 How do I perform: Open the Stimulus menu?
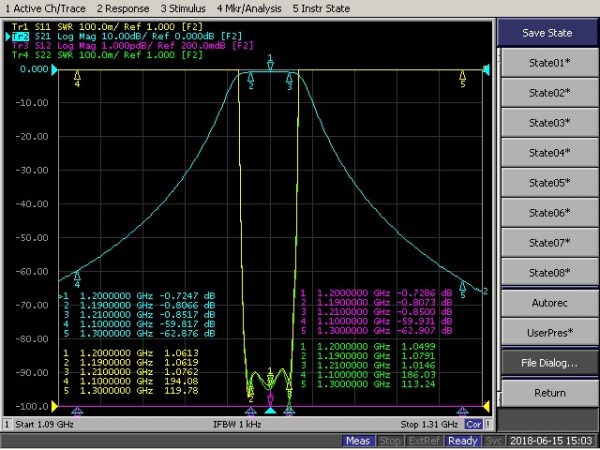pyautogui.click(x=183, y=8)
